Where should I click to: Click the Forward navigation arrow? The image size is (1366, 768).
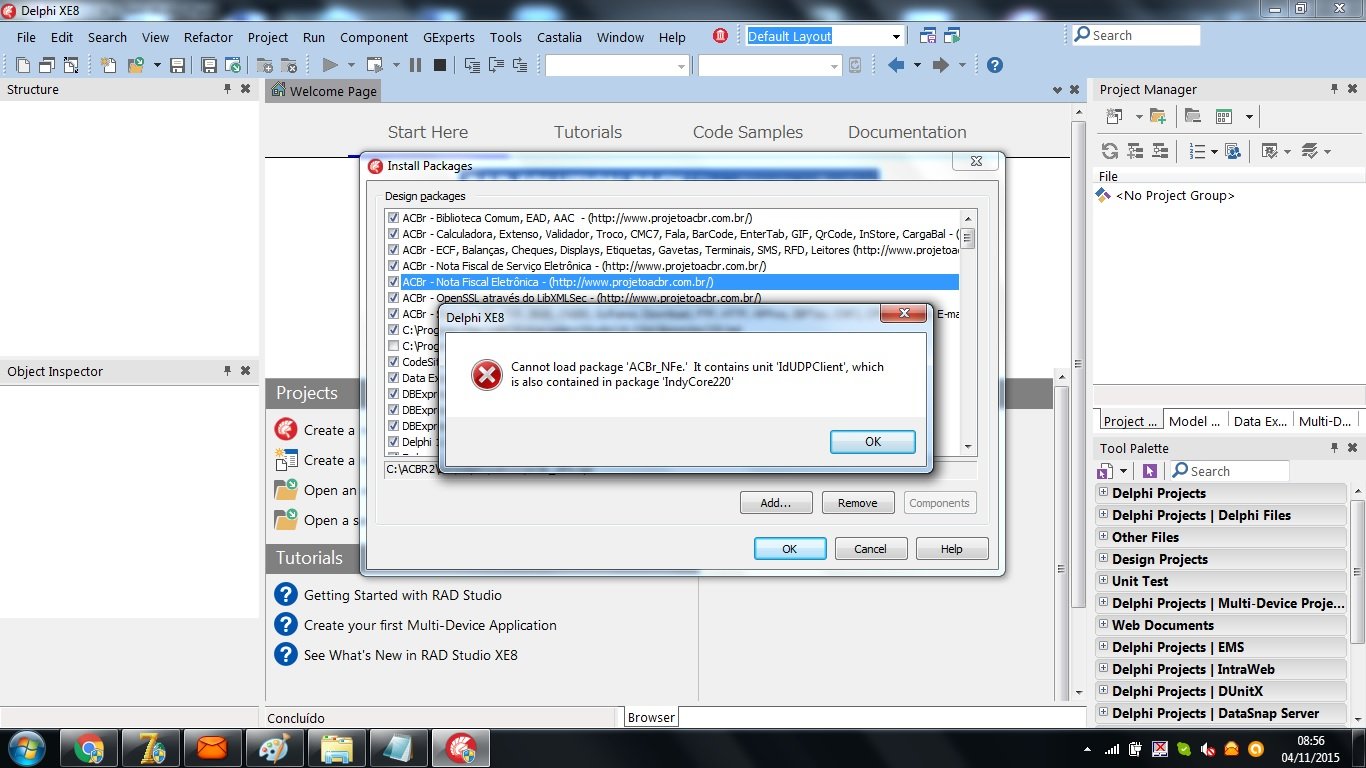(940, 65)
